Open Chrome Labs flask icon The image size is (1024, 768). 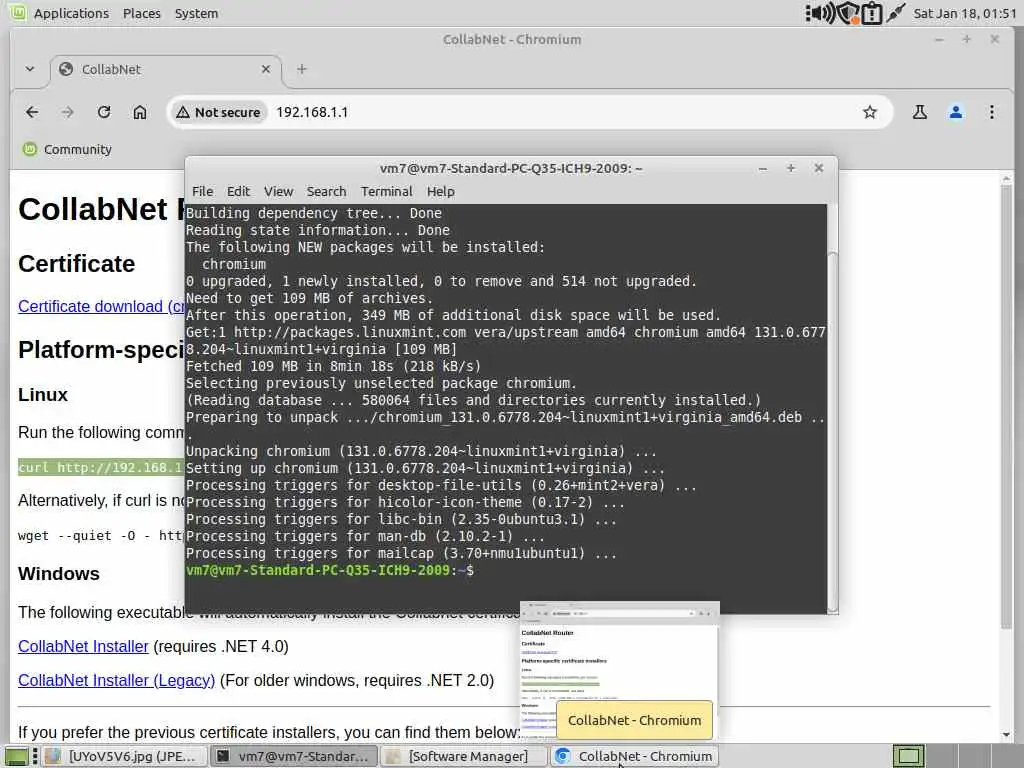(x=920, y=112)
